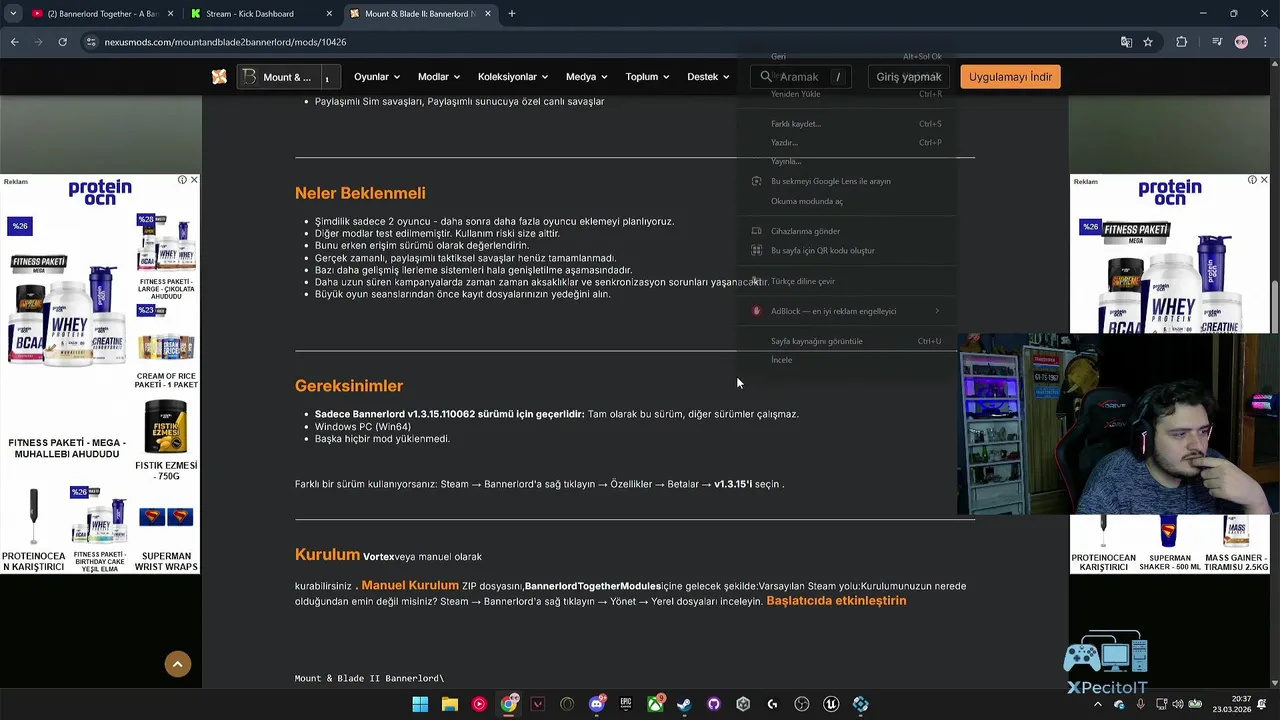Open the FISTIK EZMESİ - 750G ad product
This screenshot has height=720, width=1280.
(166, 440)
